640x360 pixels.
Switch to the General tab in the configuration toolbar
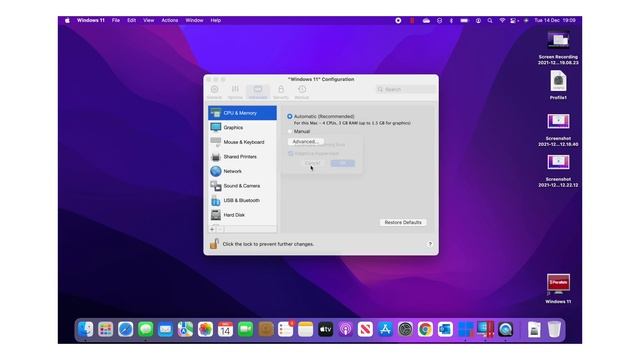tap(214, 92)
